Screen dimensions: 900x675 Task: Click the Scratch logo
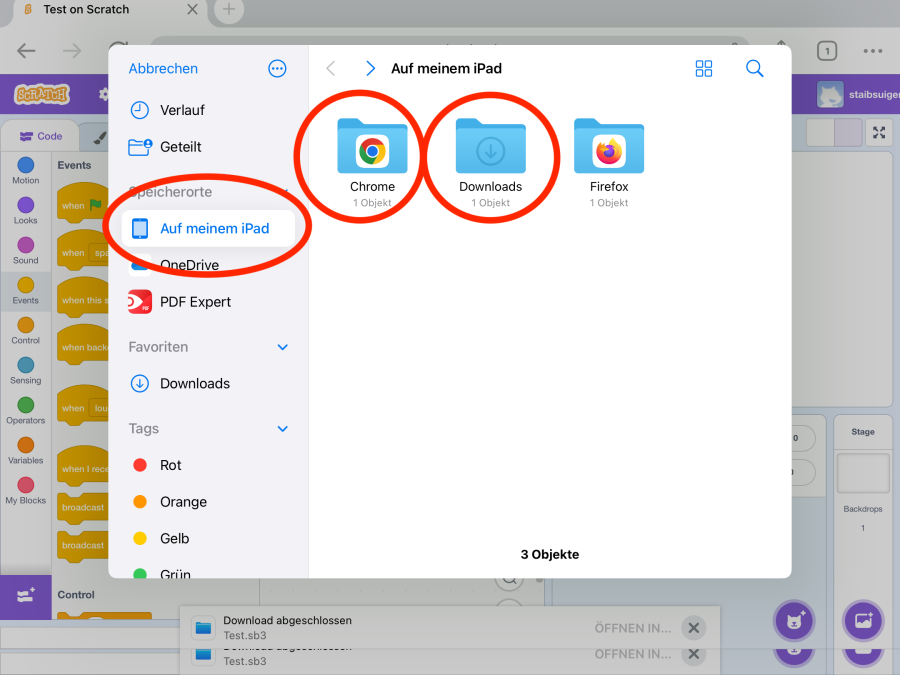pyautogui.click(x=42, y=95)
